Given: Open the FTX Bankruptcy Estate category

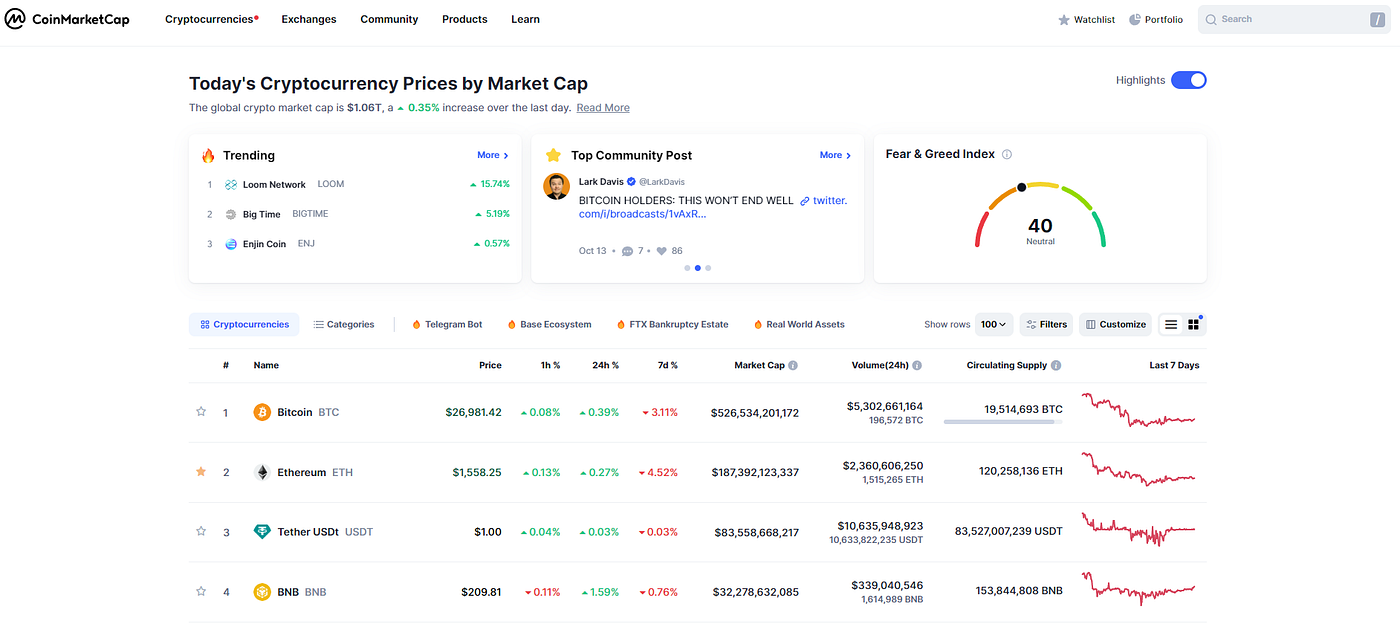Looking at the screenshot, I should click(x=672, y=324).
